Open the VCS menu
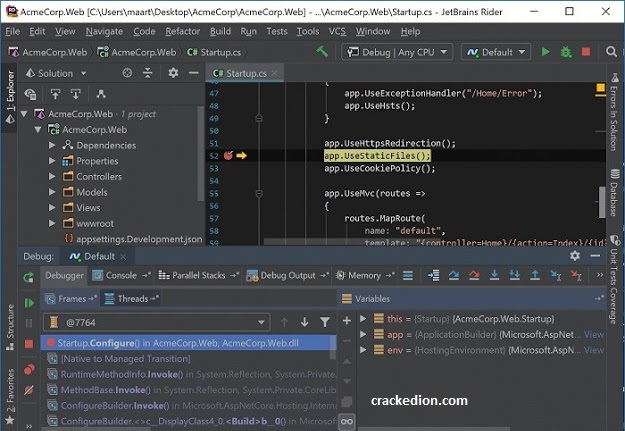 pos(337,31)
